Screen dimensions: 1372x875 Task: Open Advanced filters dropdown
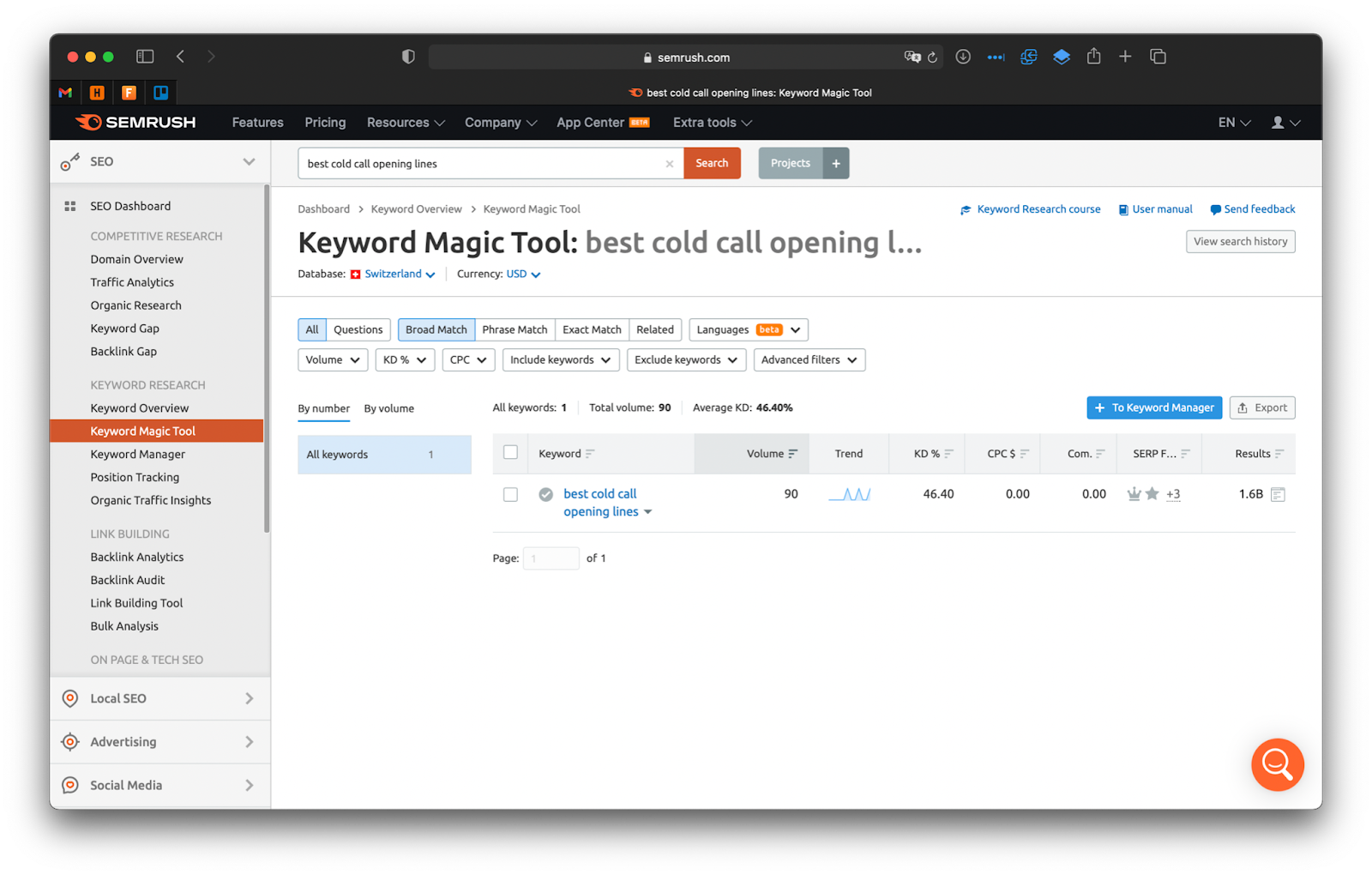tap(809, 359)
